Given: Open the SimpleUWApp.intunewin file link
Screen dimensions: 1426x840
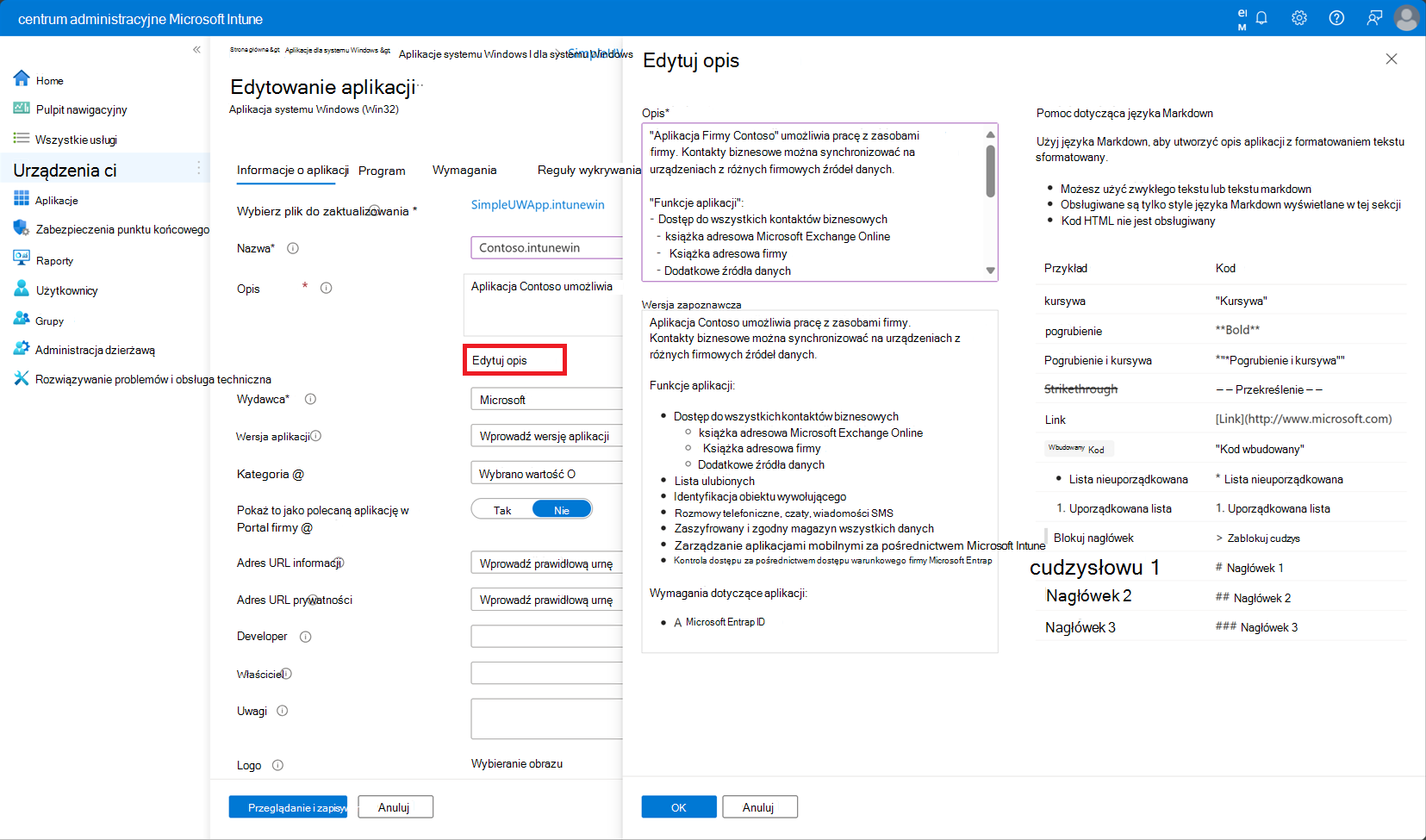Looking at the screenshot, I should 538,204.
